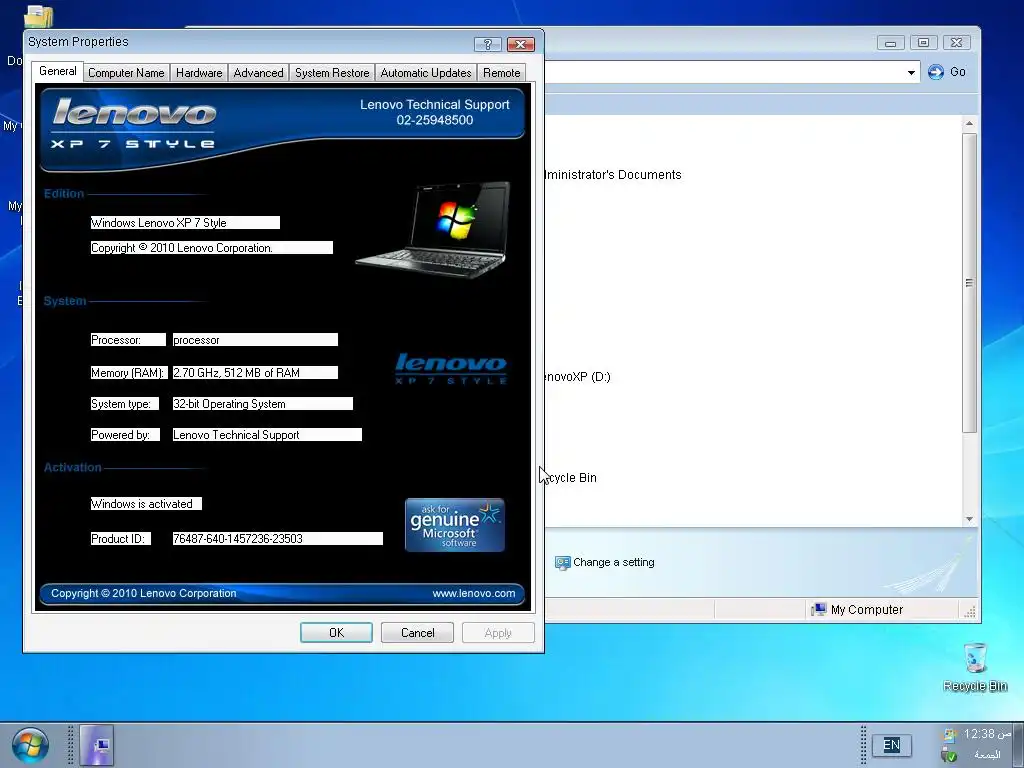Image resolution: width=1024 pixels, height=768 pixels.
Task: Minimize the background My Computer window
Action: (x=890, y=43)
